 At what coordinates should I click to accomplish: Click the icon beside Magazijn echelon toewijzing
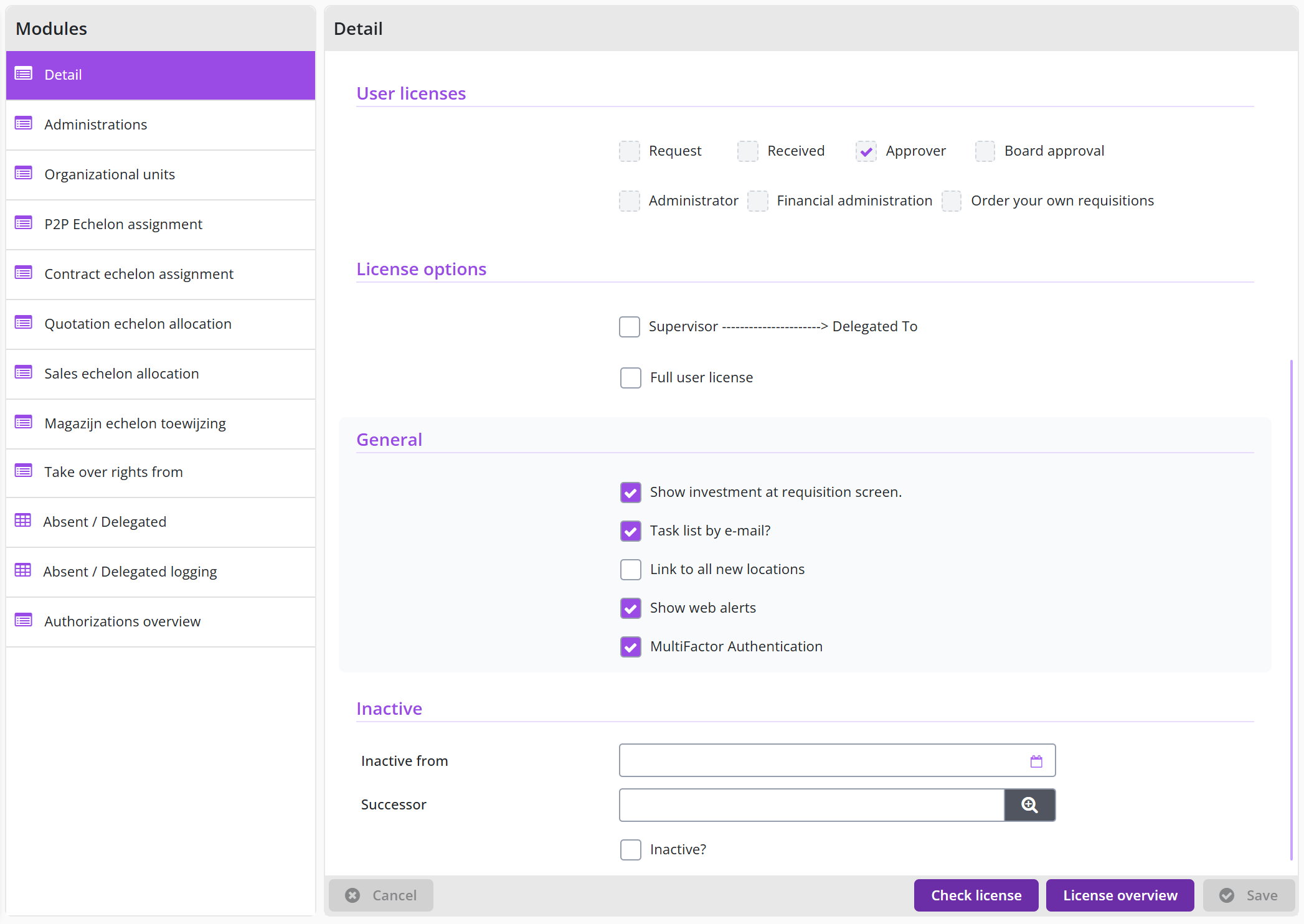24,423
